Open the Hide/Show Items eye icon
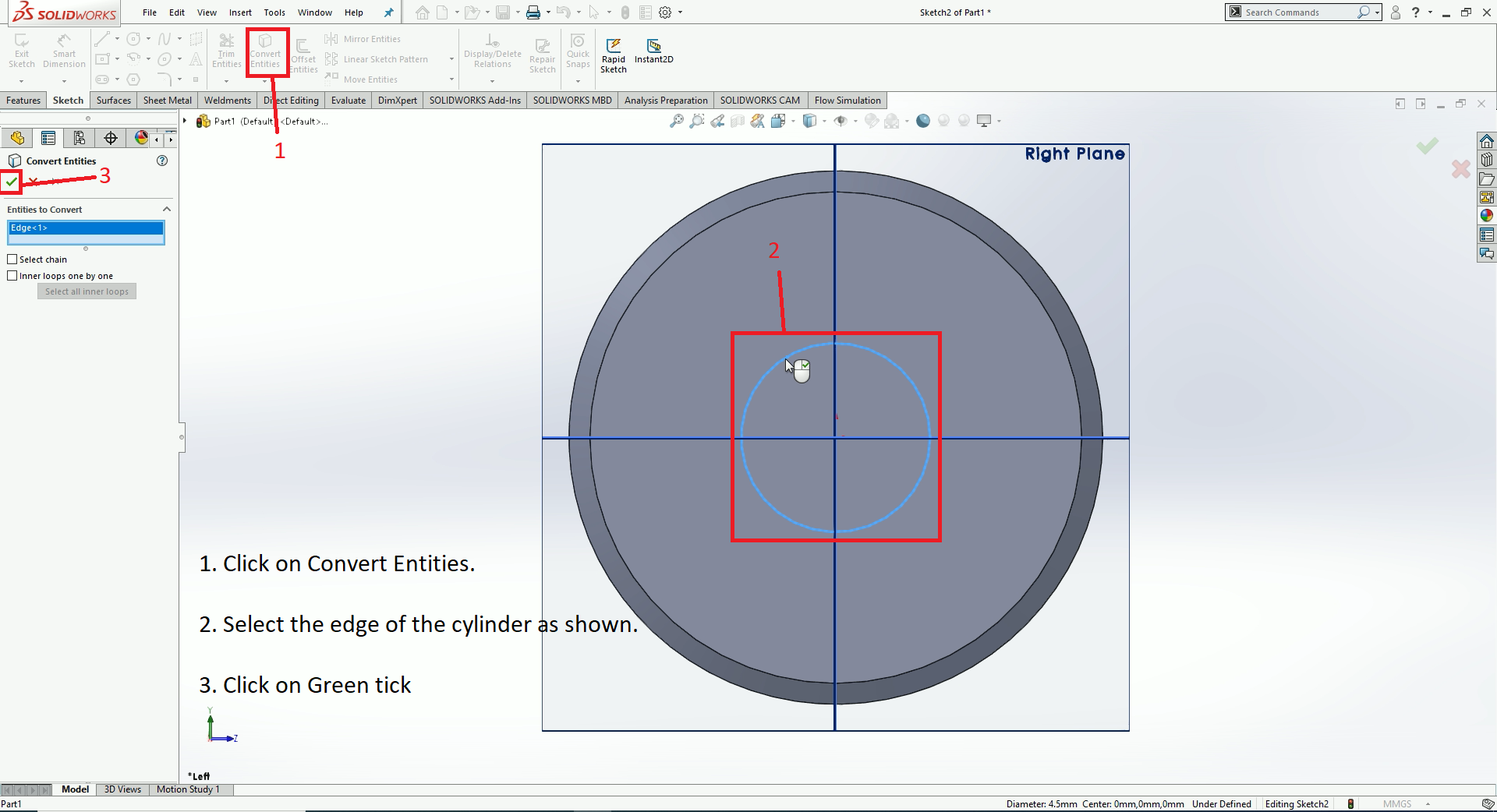Viewport: 1497px width, 812px height. point(841,121)
